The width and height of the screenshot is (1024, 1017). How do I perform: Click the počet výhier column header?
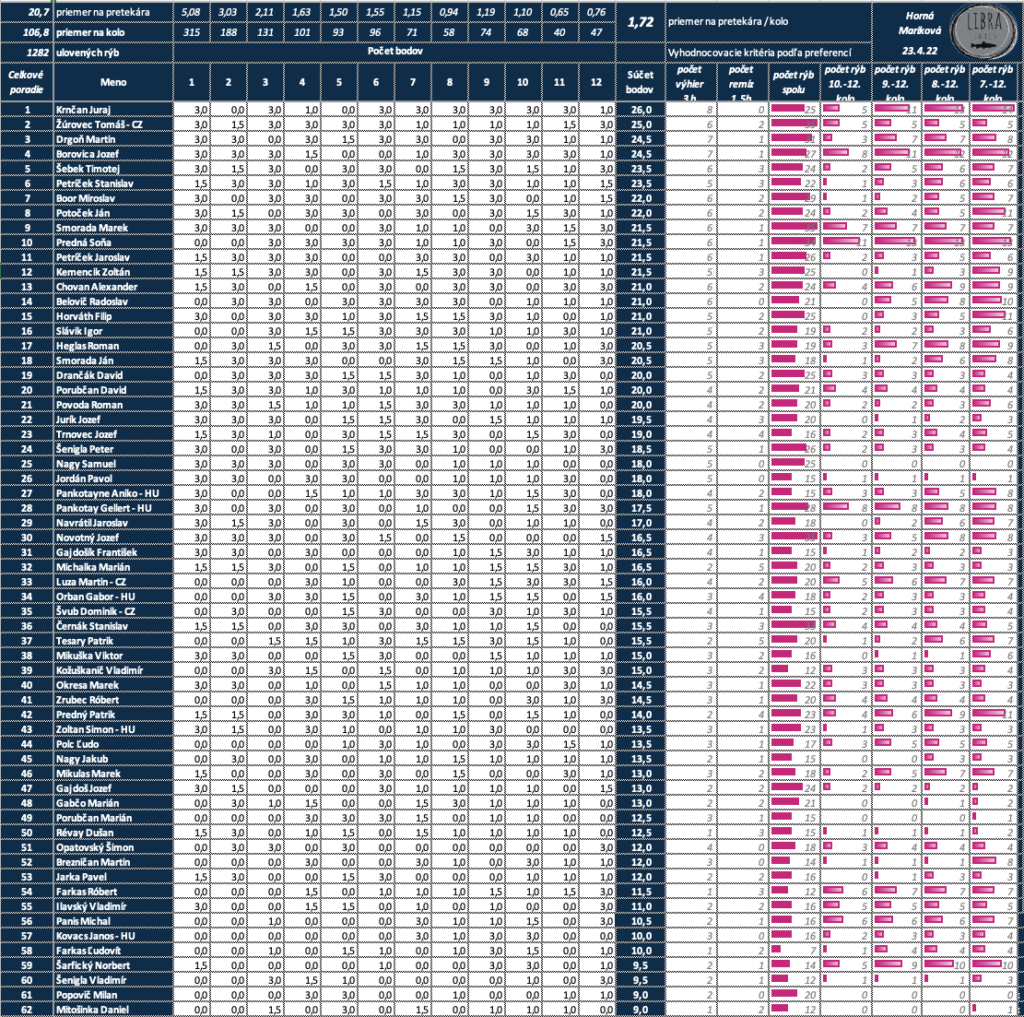(690, 82)
